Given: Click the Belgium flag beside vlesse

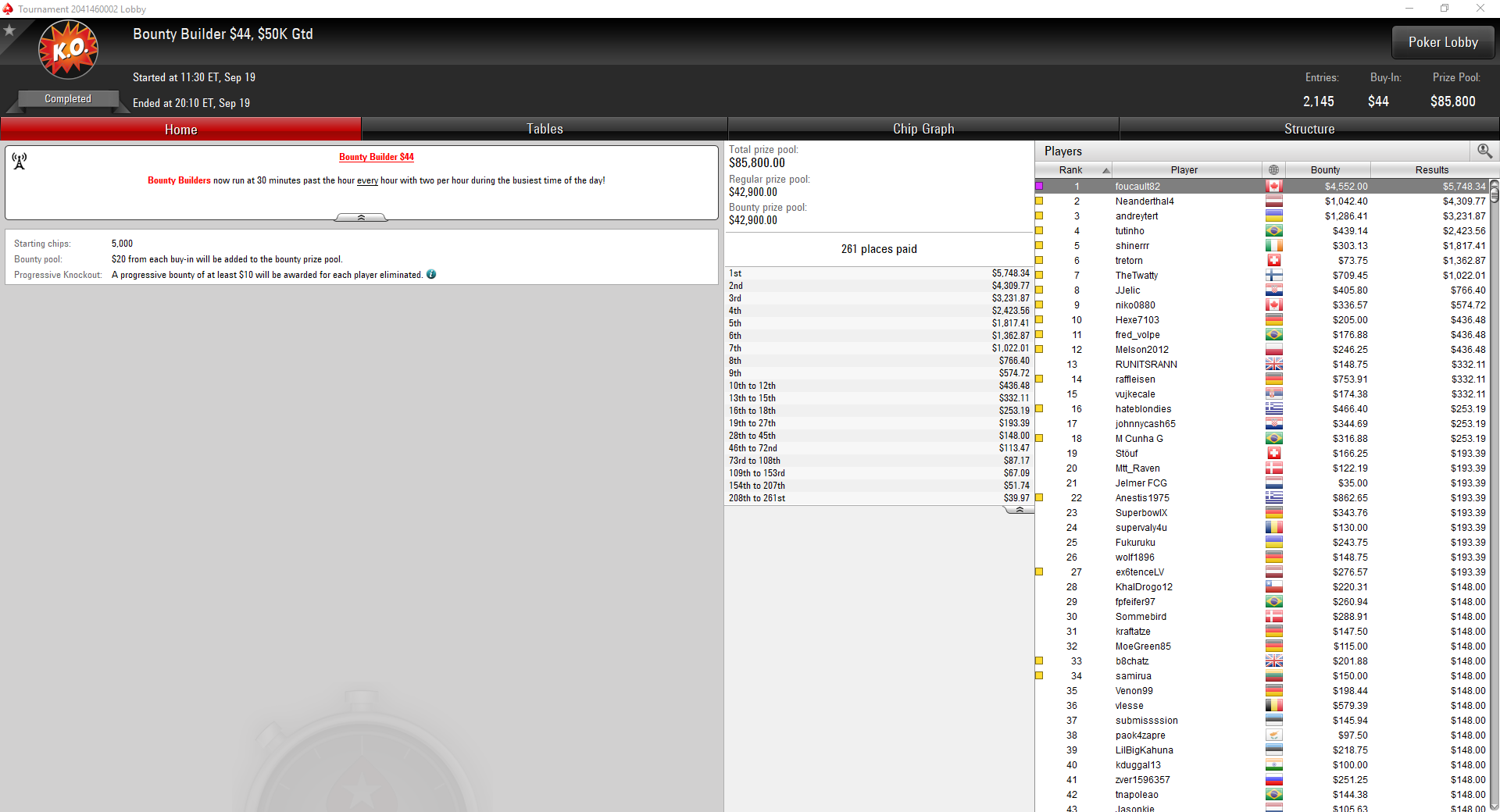Looking at the screenshot, I should tap(1273, 705).
